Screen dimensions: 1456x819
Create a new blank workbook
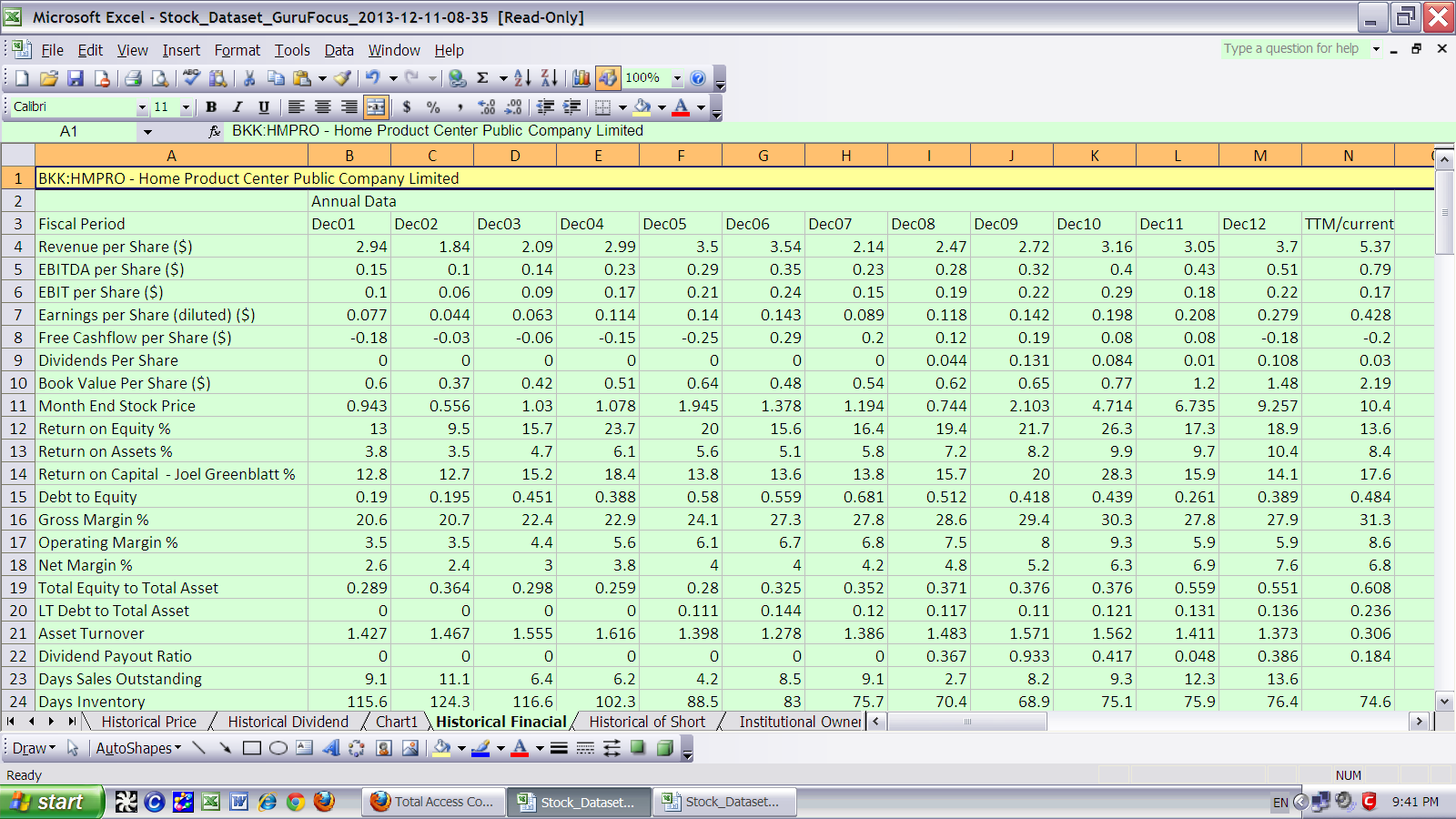pos(22,78)
